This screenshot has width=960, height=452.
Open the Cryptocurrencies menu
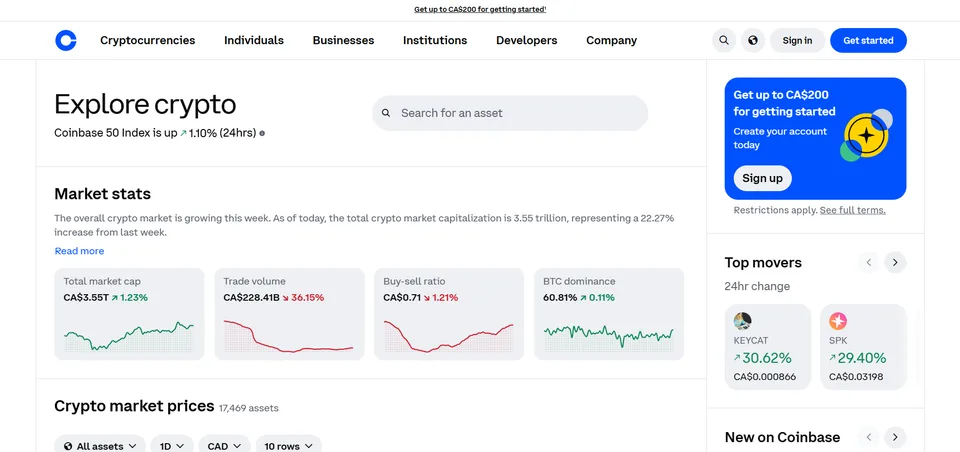(148, 40)
